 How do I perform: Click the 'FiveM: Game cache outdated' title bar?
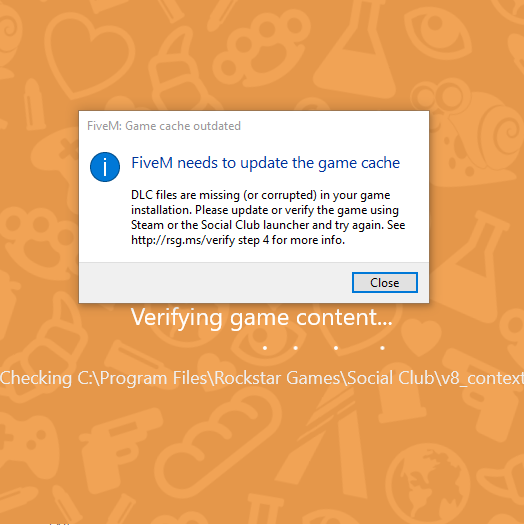(x=254, y=126)
